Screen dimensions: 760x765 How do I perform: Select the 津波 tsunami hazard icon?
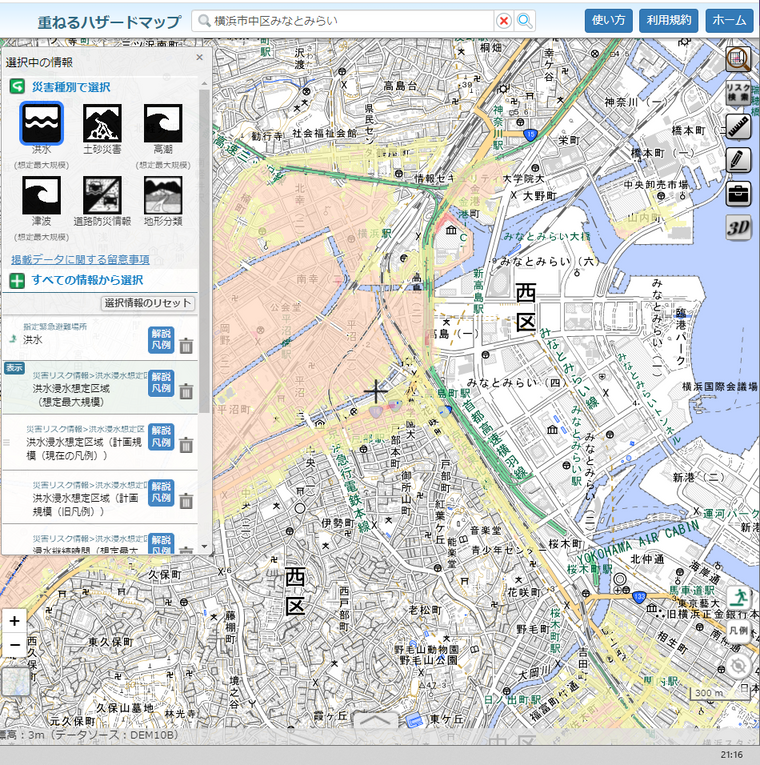41,196
